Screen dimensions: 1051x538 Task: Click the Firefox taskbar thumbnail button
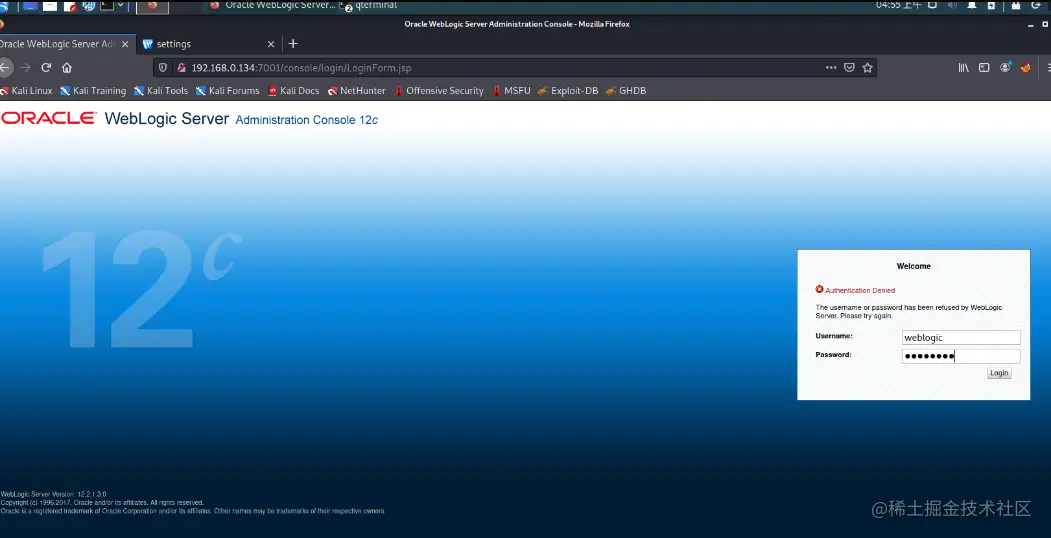coord(152,6)
